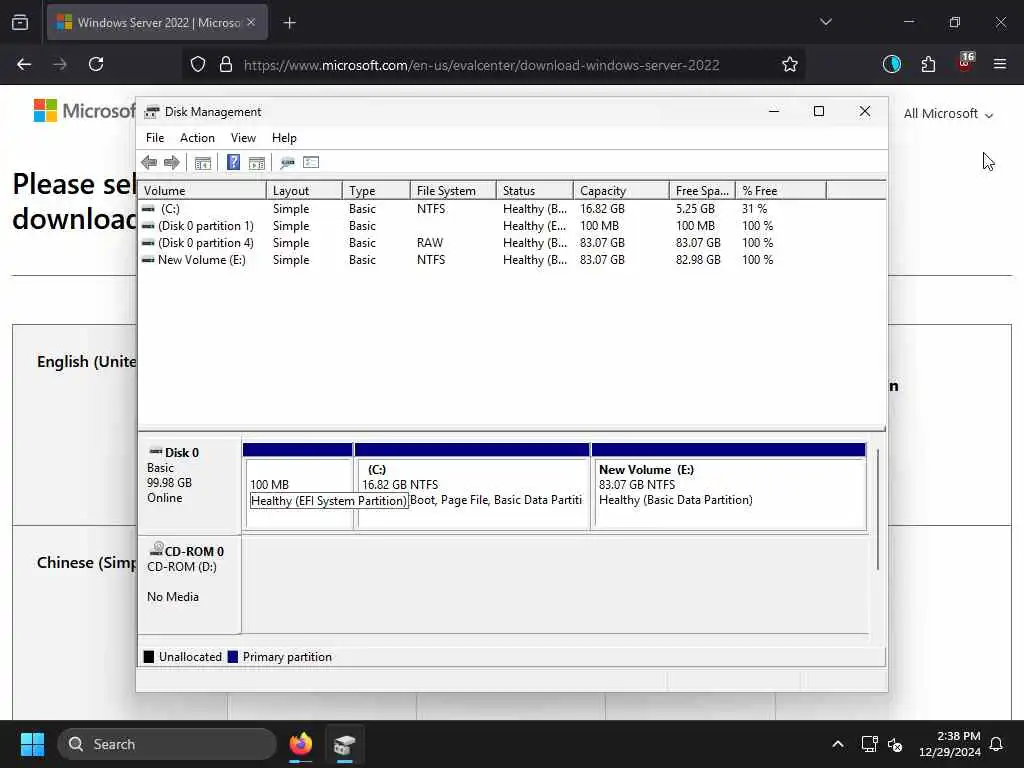Click the blue Help question mark icon
This screenshot has width=1024, height=768.
click(x=233, y=162)
